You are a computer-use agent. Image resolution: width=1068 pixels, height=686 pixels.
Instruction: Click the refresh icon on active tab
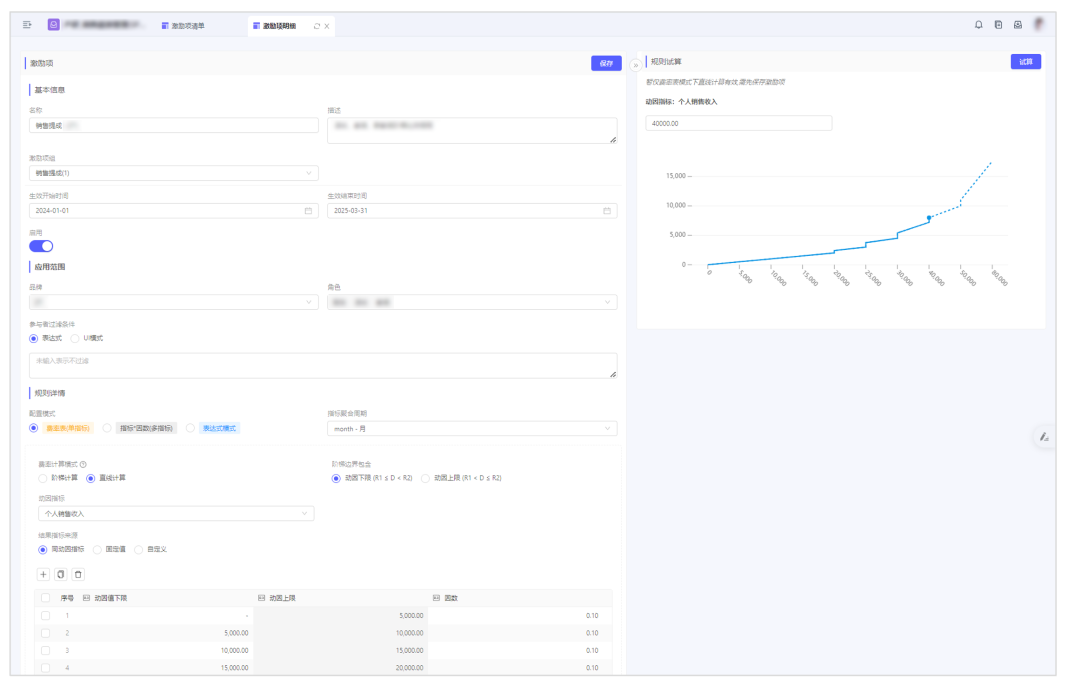pyautogui.click(x=317, y=26)
